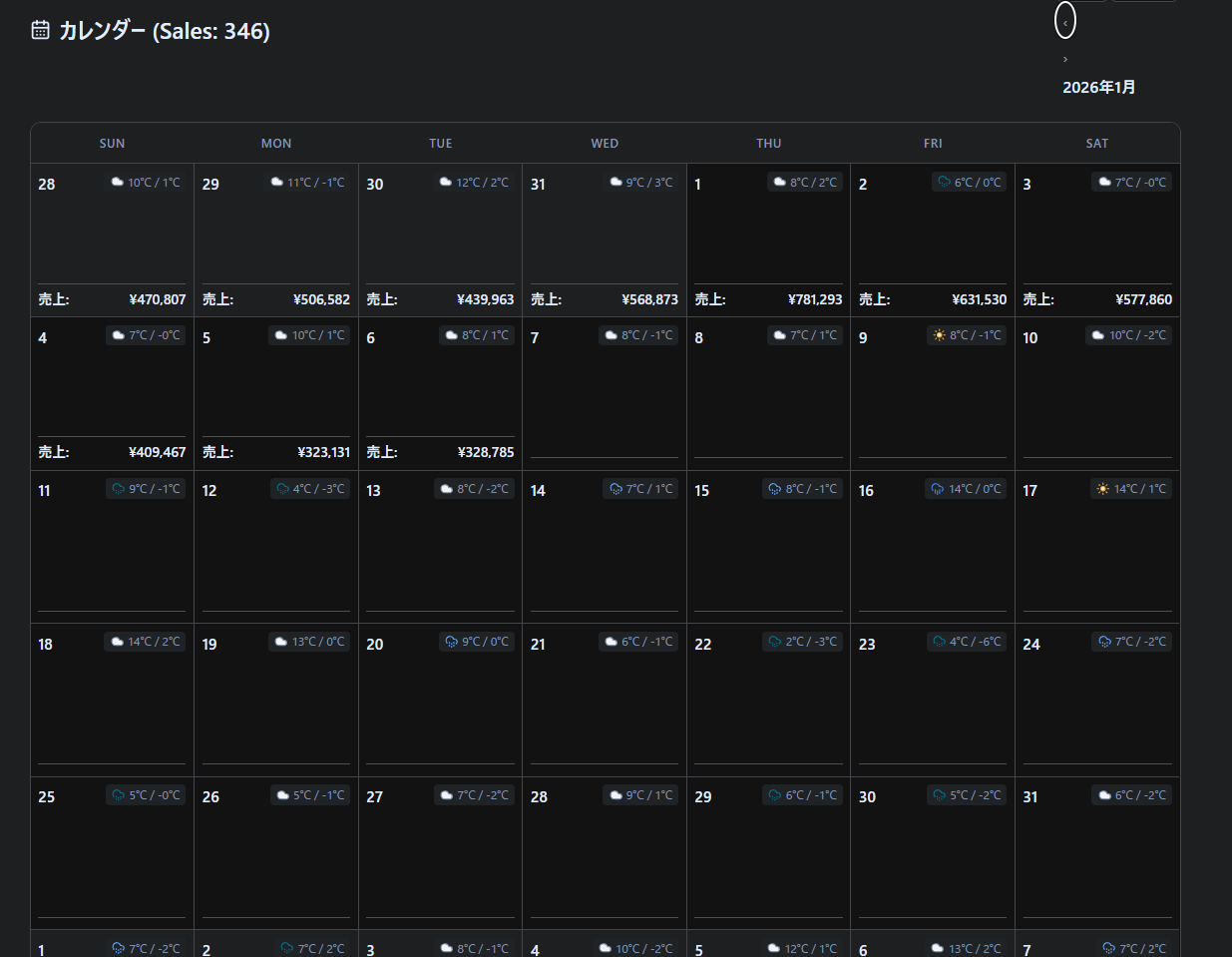Click the cloud icon on January 27

(447, 795)
